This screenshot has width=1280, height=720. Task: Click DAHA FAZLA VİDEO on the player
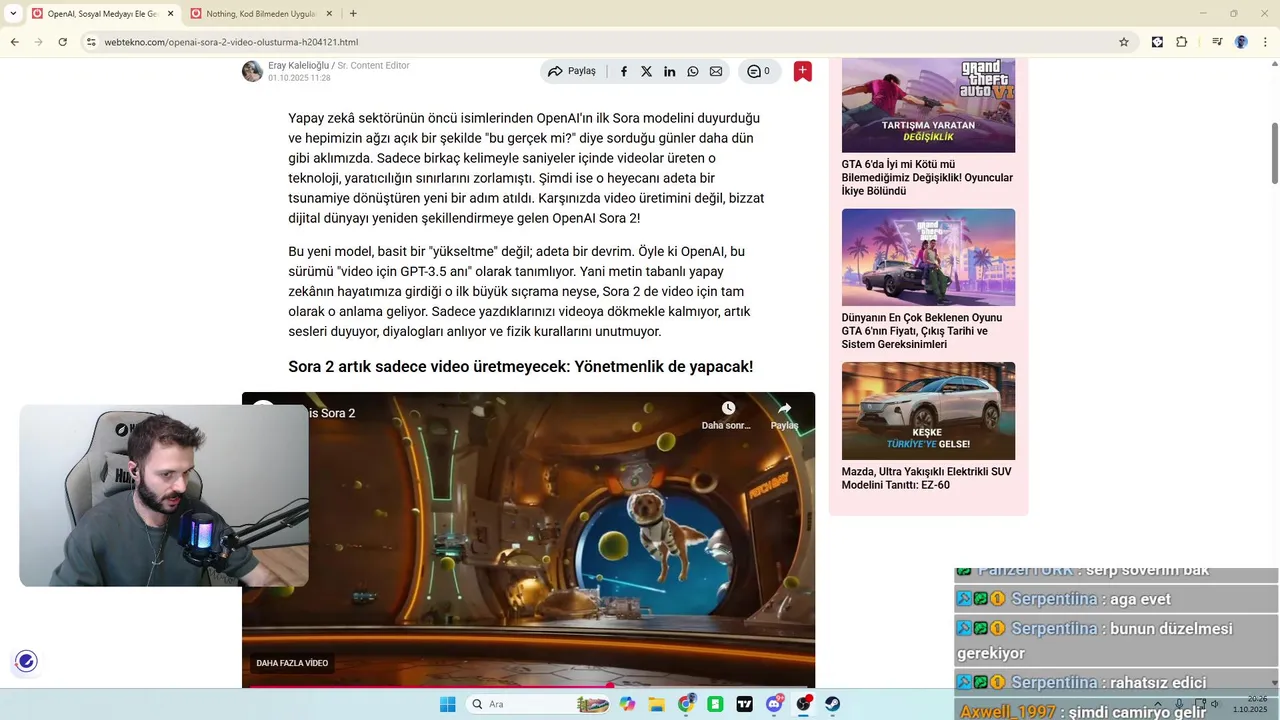[292, 663]
